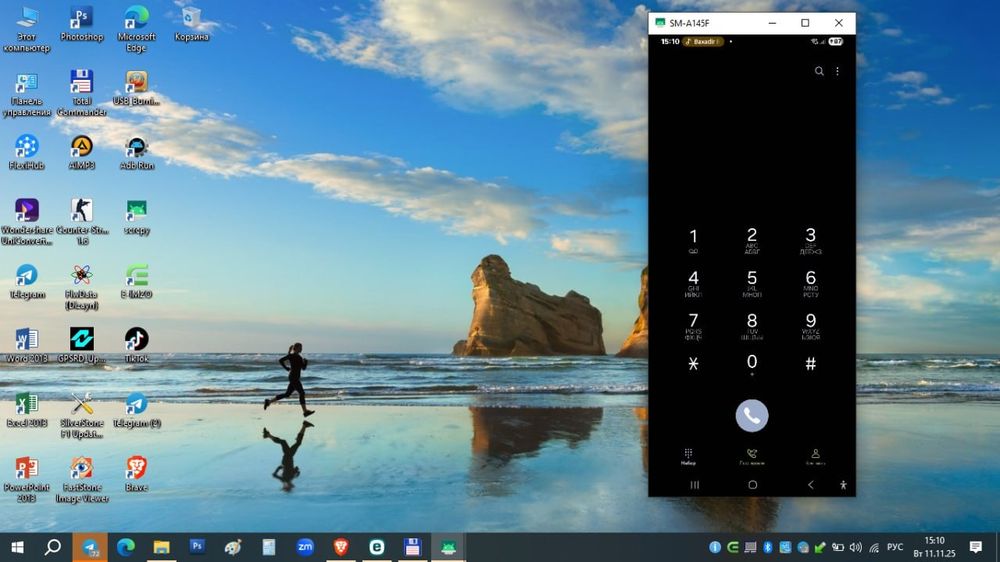The width and height of the screenshot is (1000, 562).
Task: Click Bluetooth icon in system tray
Action: click(768, 547)
